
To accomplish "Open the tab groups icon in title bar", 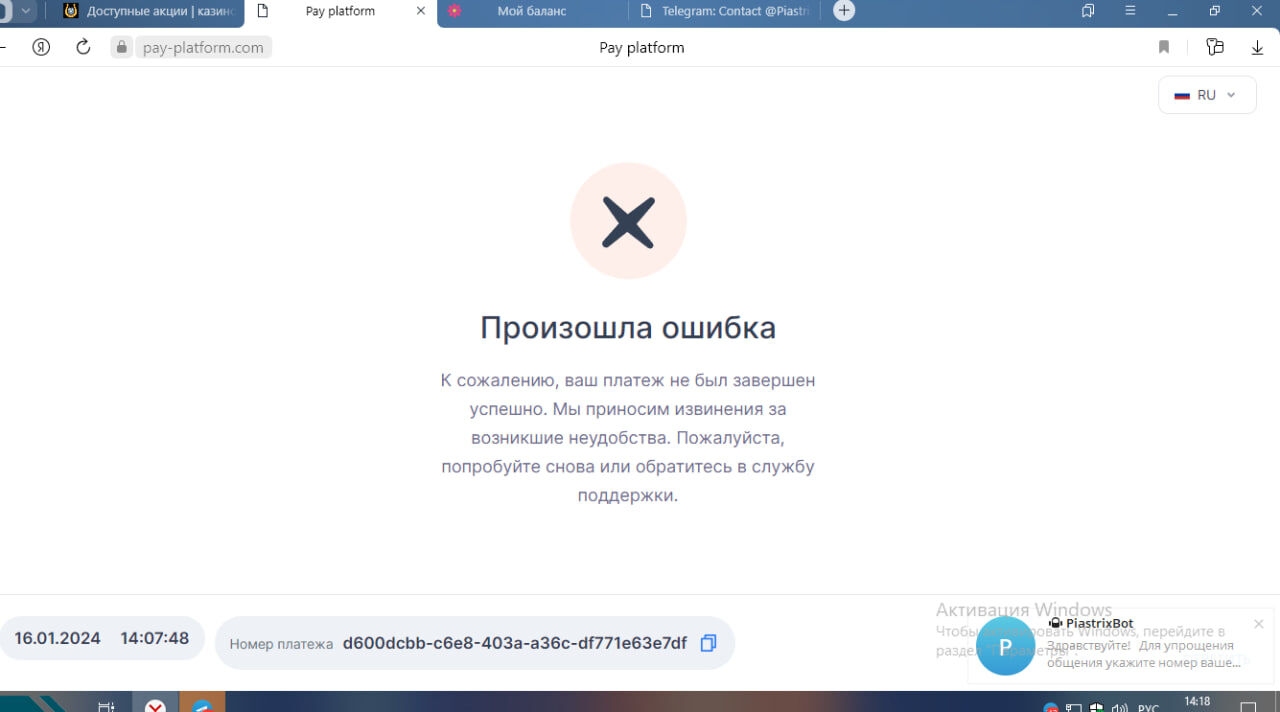I will tap(1088, 11).
